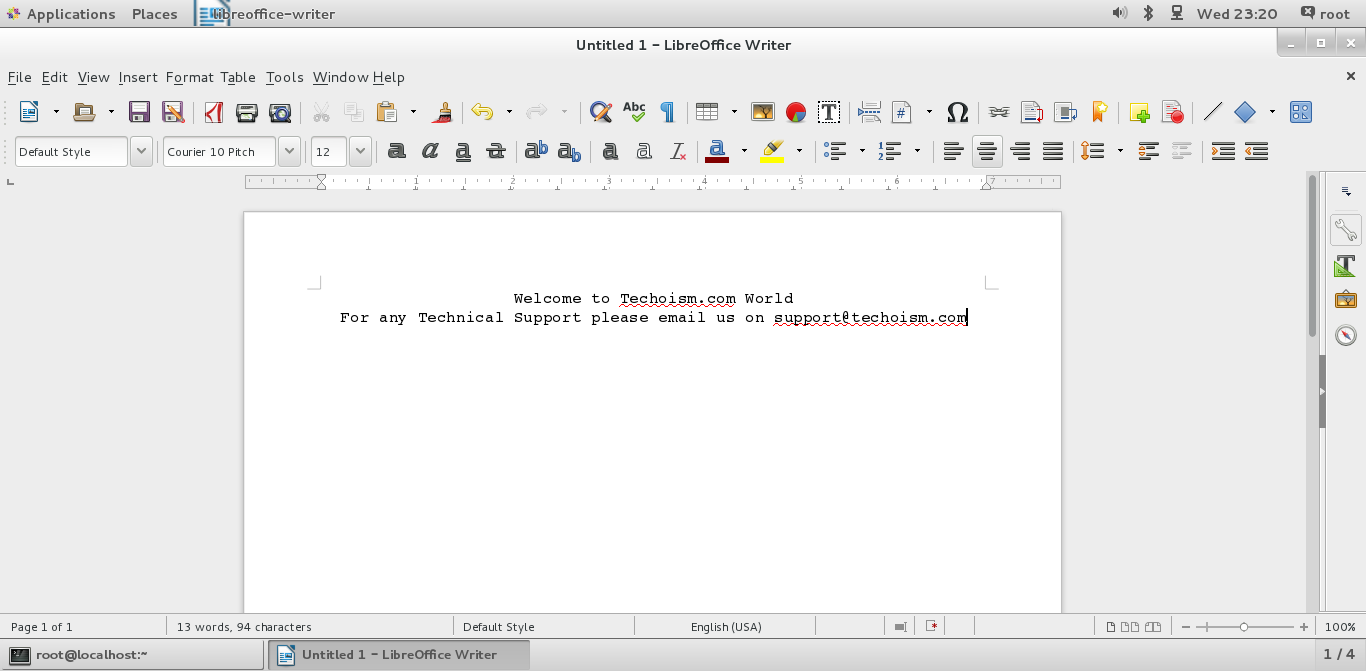Viewport: 1366px width, 671px height.
Task: Toggle Strikethrough formatting
Action: [496, 151]
